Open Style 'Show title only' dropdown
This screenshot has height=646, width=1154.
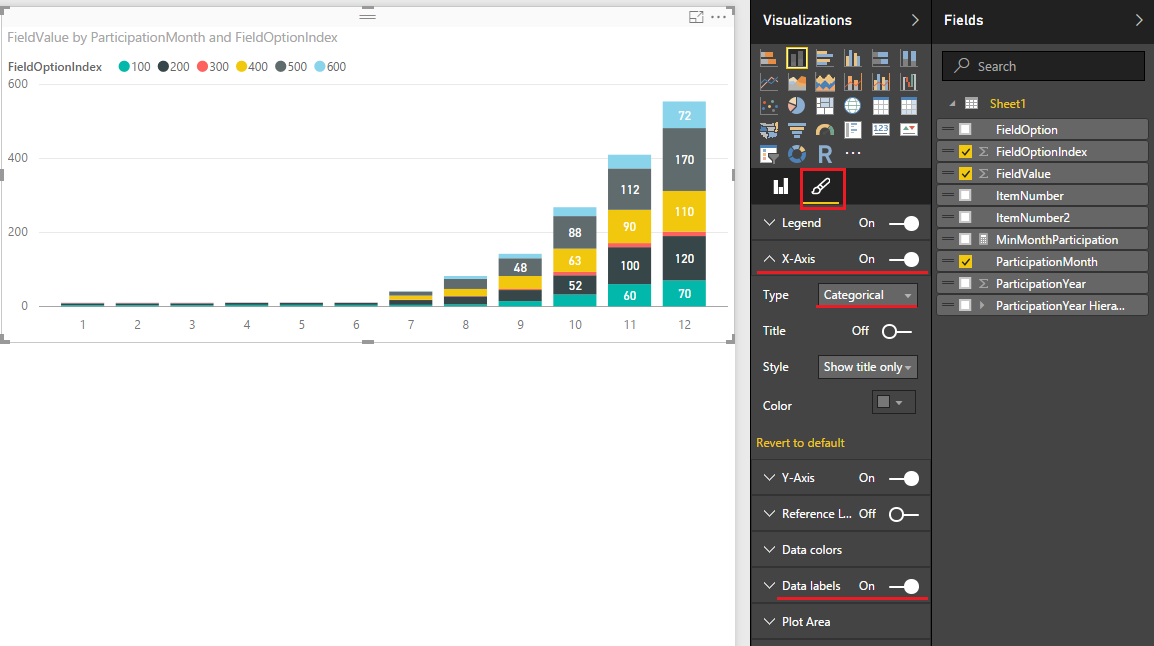click(867, 367)
